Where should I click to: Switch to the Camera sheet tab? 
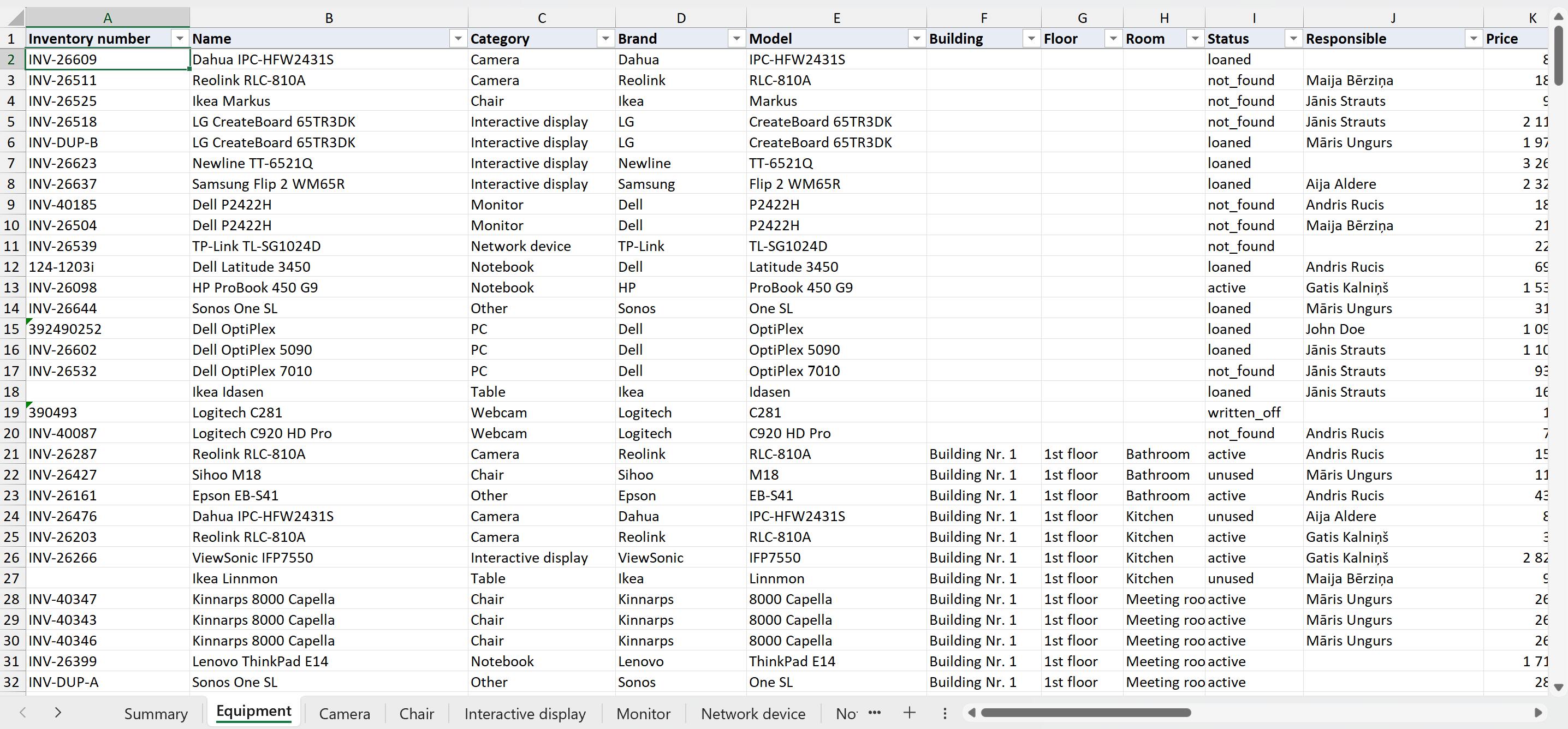click(x=345, y=713)
